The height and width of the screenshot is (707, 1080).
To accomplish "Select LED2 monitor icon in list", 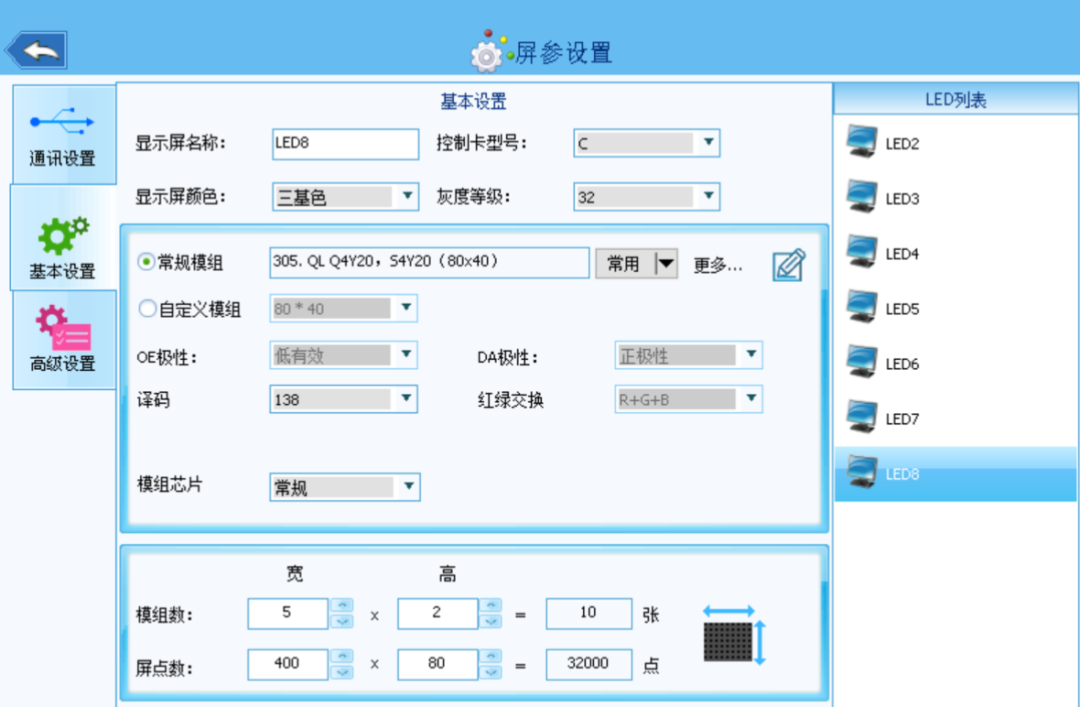I will click(861, 143).
